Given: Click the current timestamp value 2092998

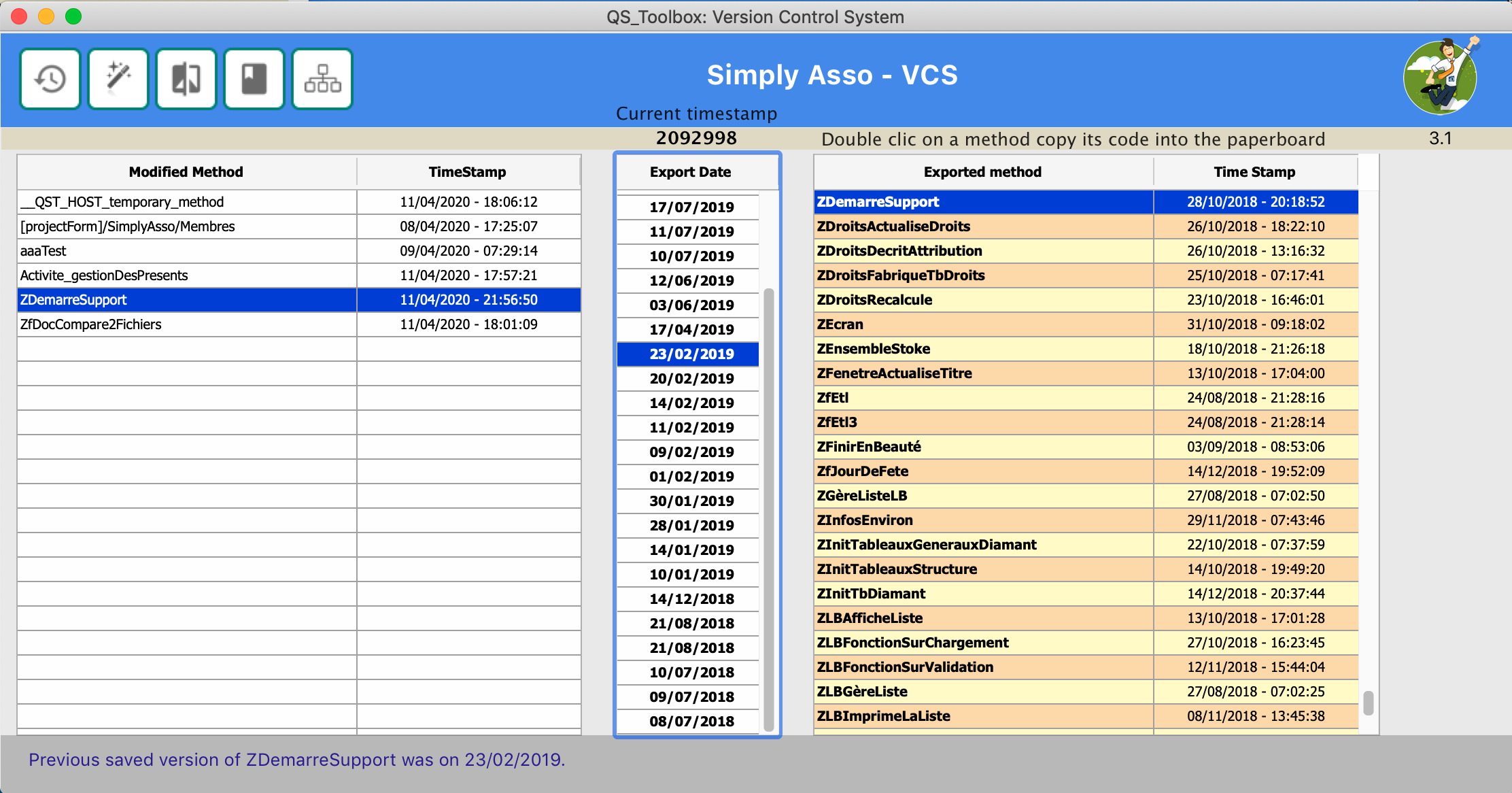Looking at the screenshot, I should pos(695,138).
